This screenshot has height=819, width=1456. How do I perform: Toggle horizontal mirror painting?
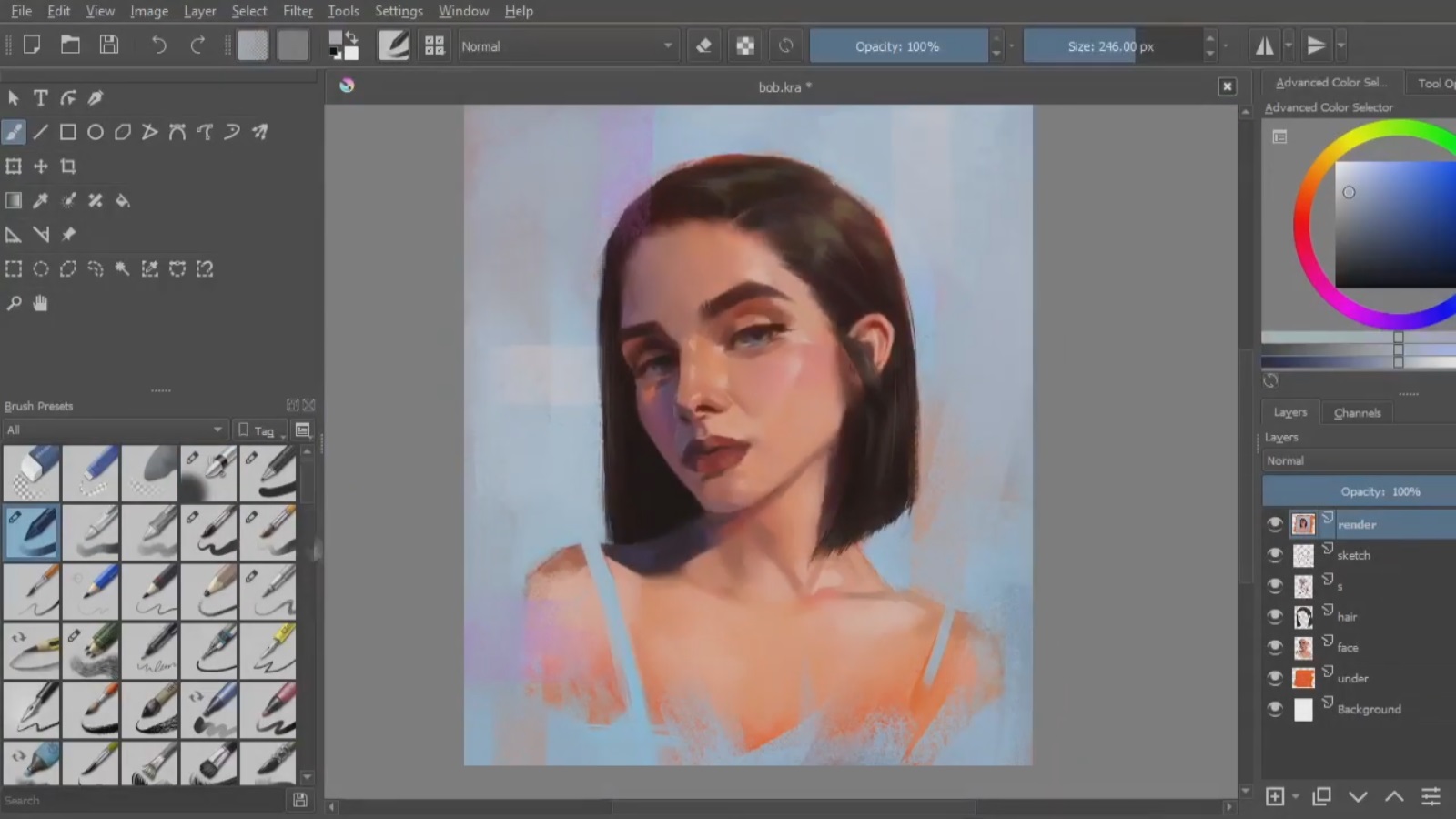point(1265,45)
